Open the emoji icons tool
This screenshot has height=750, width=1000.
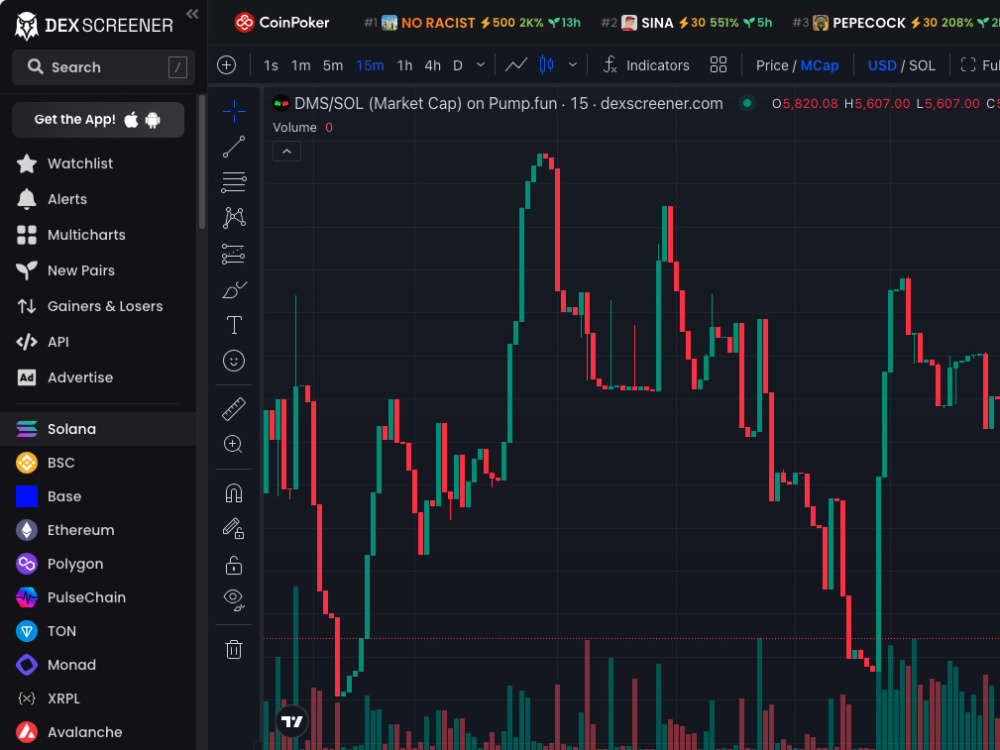pyautogui.click(x=234, y=361)
